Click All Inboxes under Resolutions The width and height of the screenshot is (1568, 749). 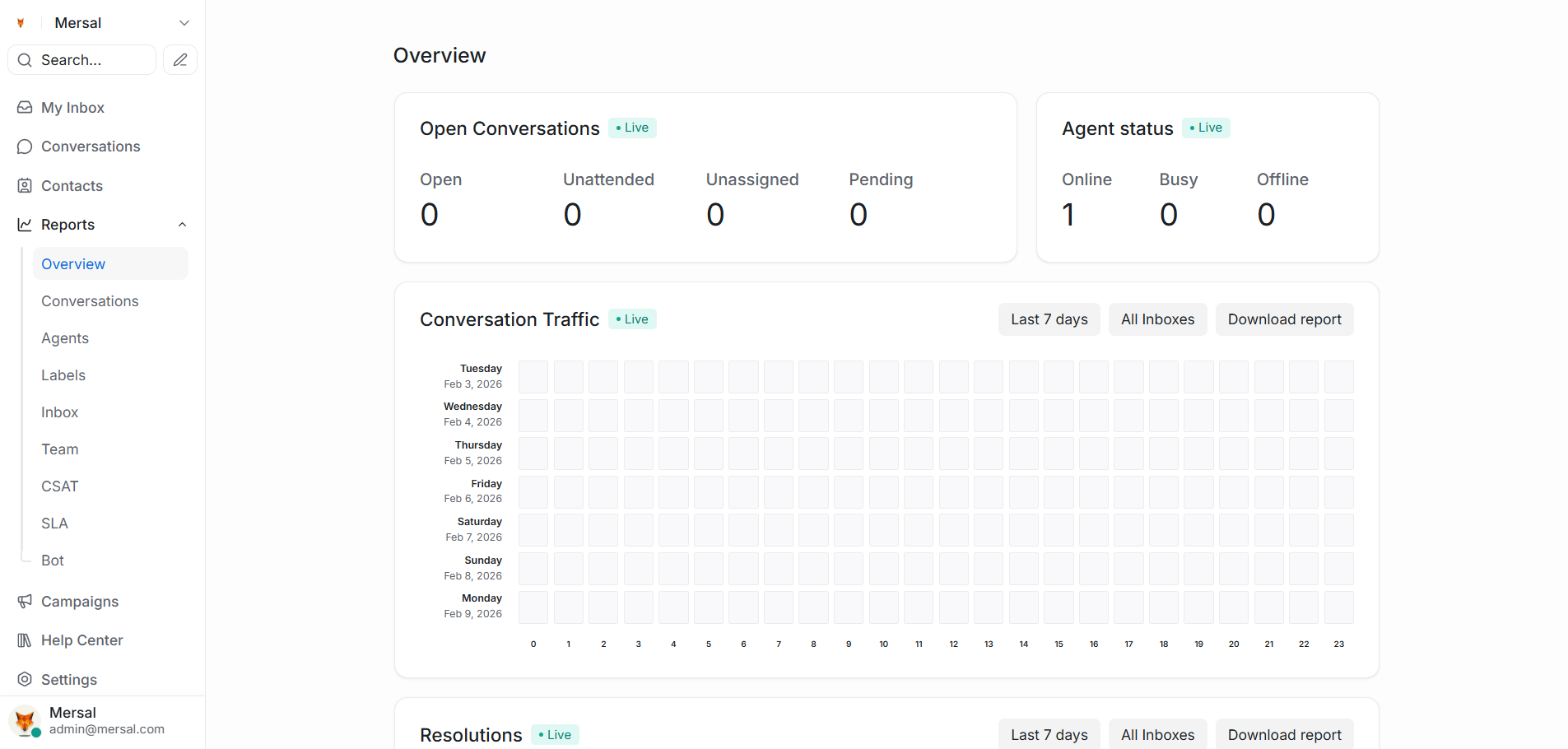pos(1157,734)
